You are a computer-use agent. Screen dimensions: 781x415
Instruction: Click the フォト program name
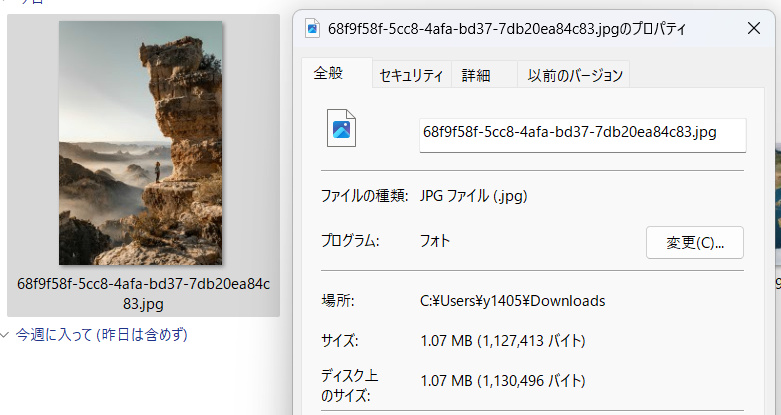(x=436, y=241)
